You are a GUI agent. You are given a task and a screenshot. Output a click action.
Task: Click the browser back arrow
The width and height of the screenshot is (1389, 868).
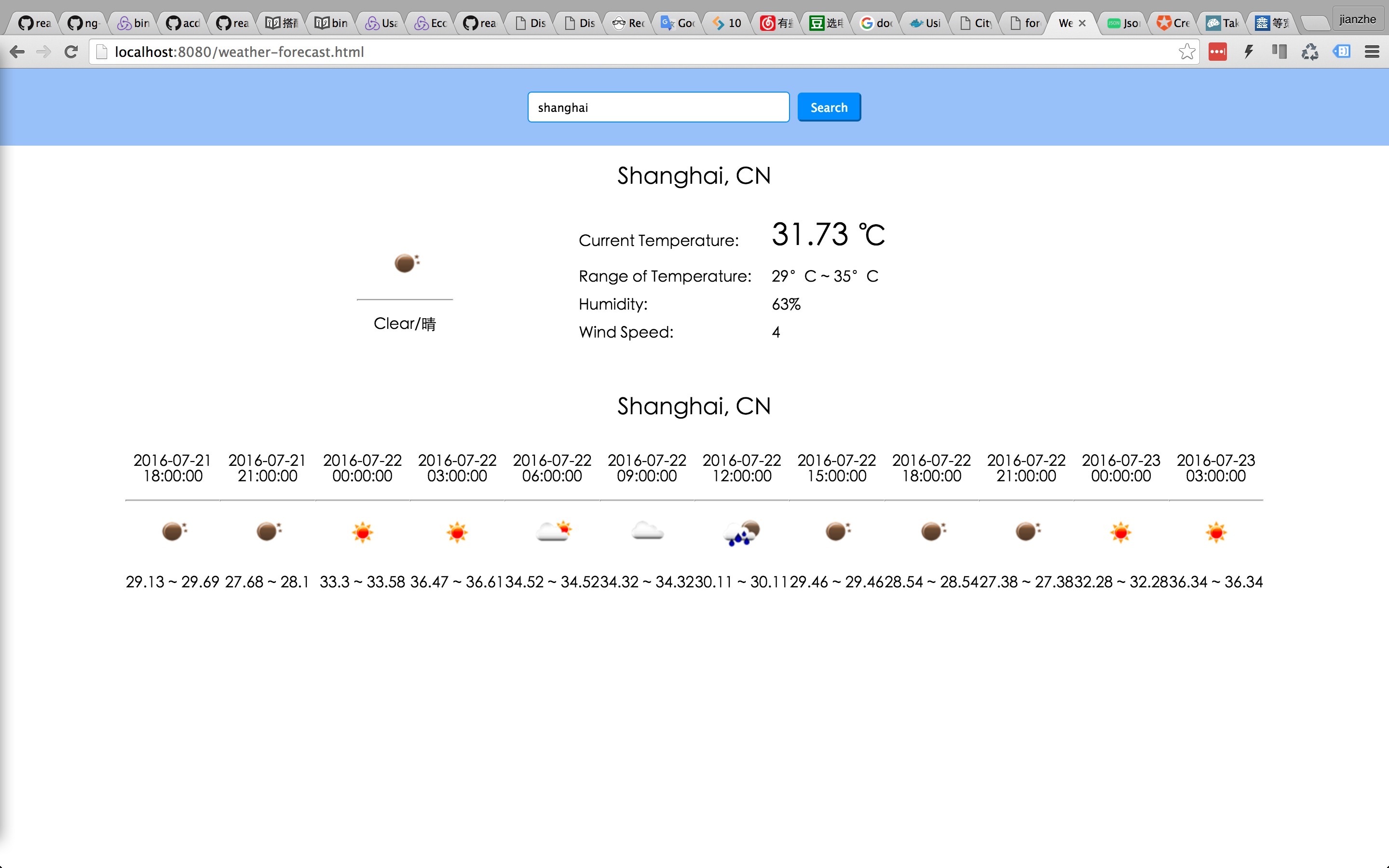tap(17, 52)
